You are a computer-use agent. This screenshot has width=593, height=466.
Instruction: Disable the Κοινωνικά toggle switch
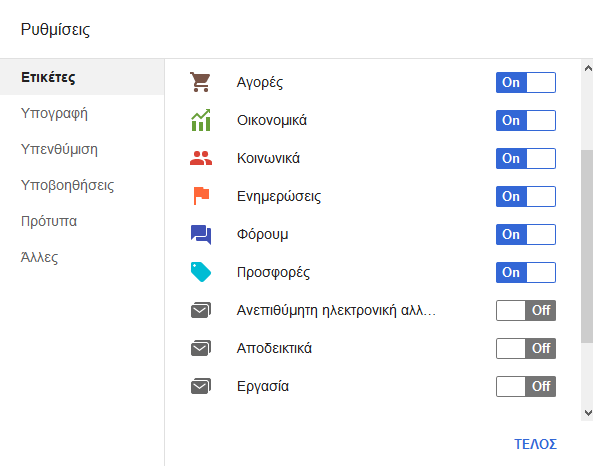(x=526, y=158)
